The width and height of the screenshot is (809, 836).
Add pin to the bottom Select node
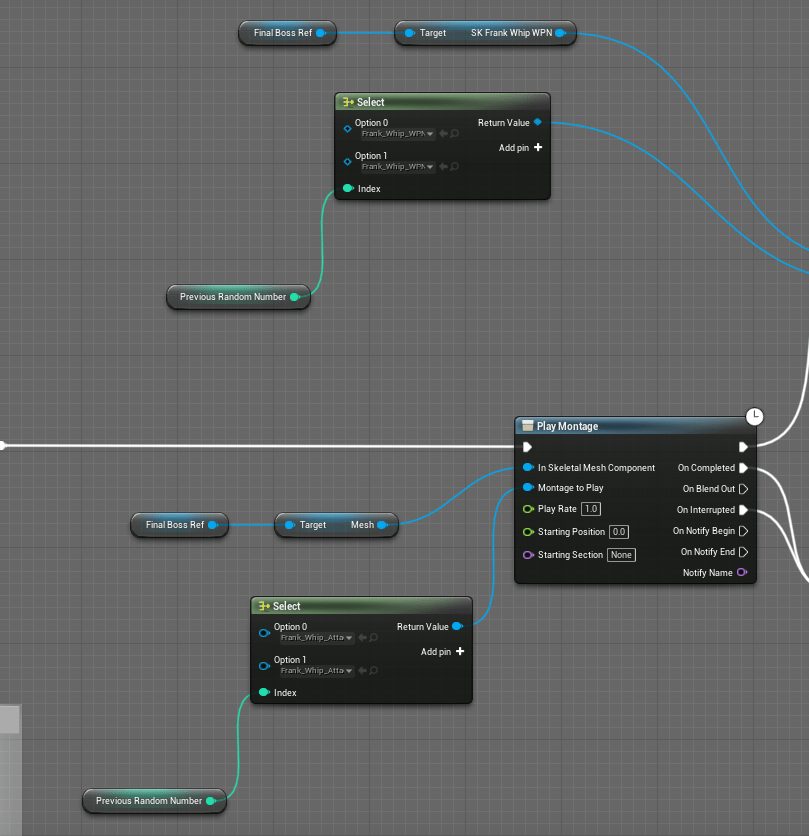[460, 652]
